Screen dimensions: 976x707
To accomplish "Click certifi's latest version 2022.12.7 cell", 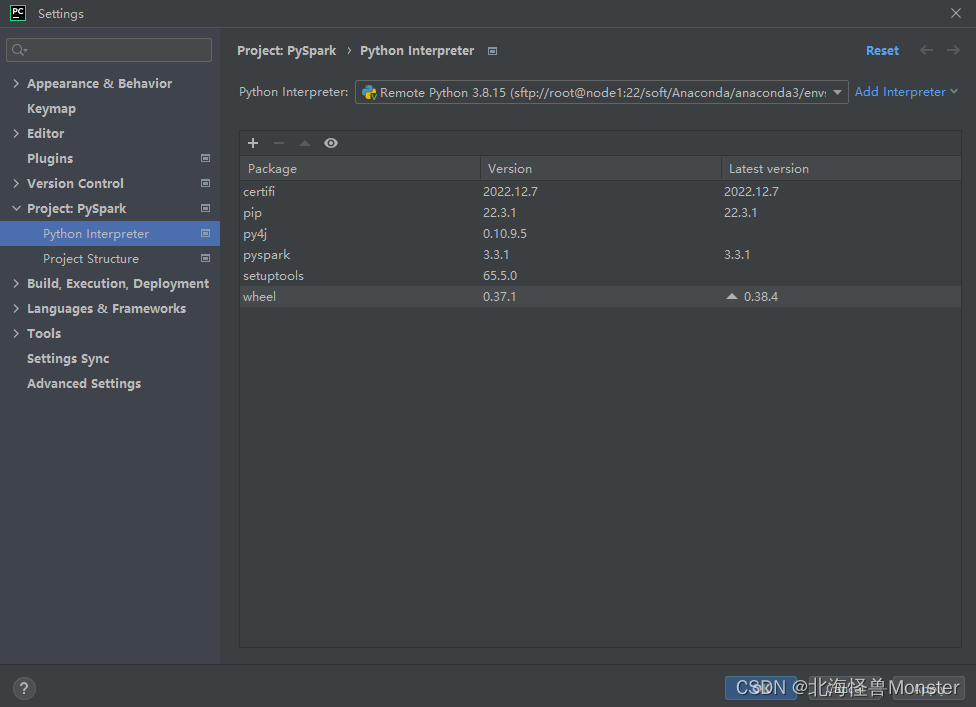I will pyautogui.click(x=751, y=192).
